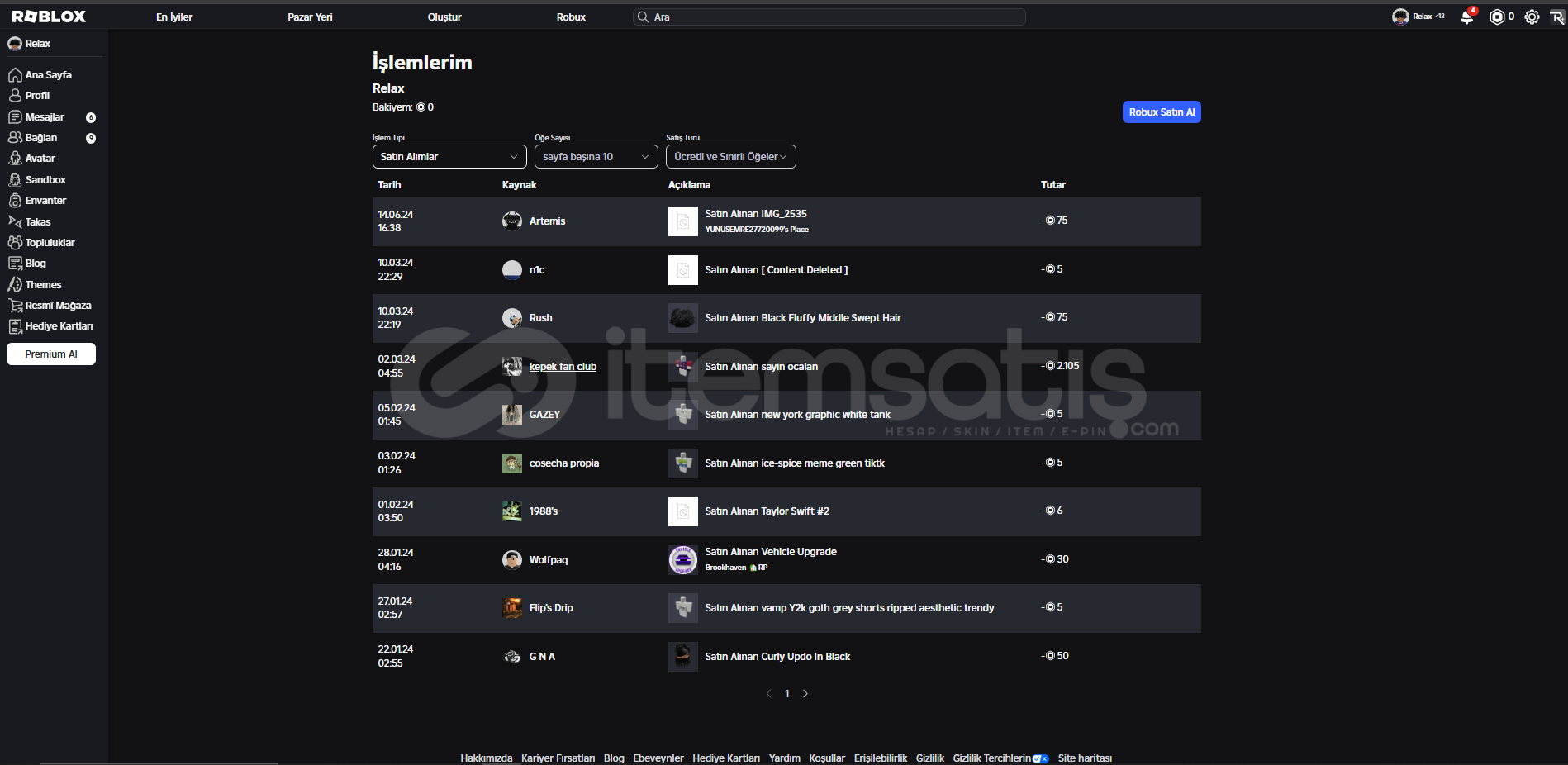Click the Artemis source avatar icon

click(x=512, y=221)
